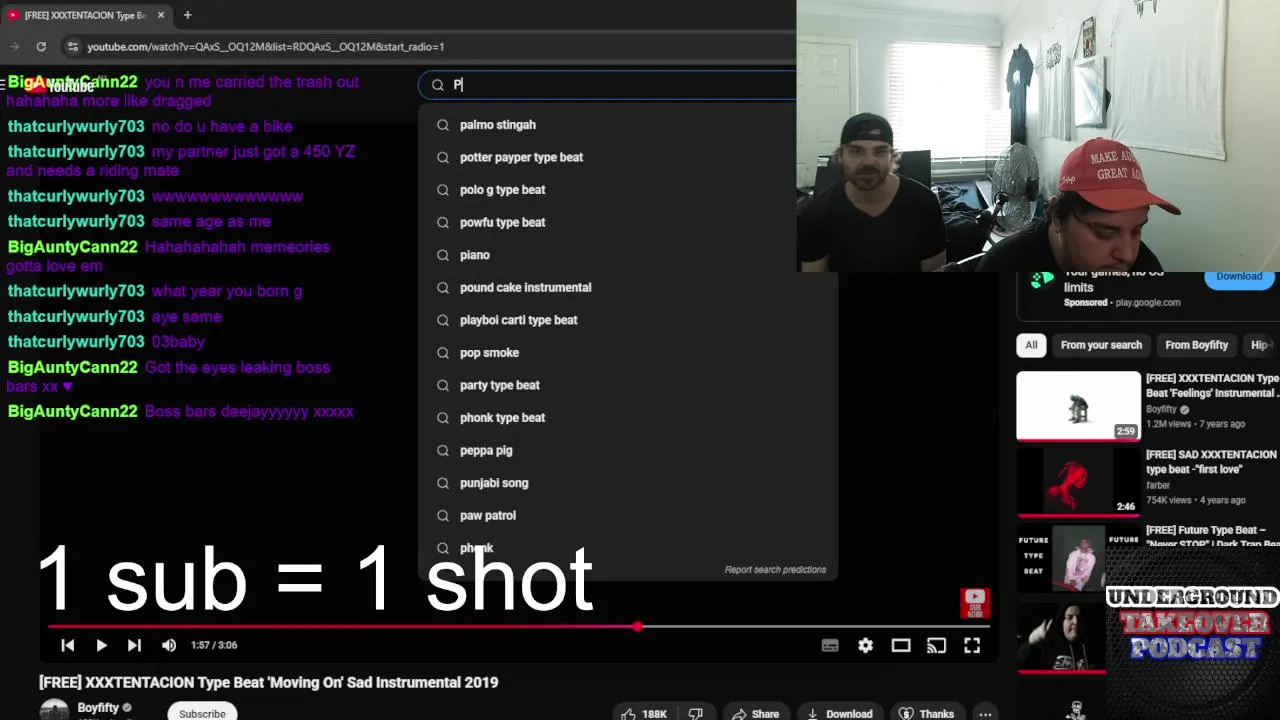This screenshot has height=720, width=1280.
Task: Open site information icon in address bar
Action: pyautogui.click(x=72, y=46)
